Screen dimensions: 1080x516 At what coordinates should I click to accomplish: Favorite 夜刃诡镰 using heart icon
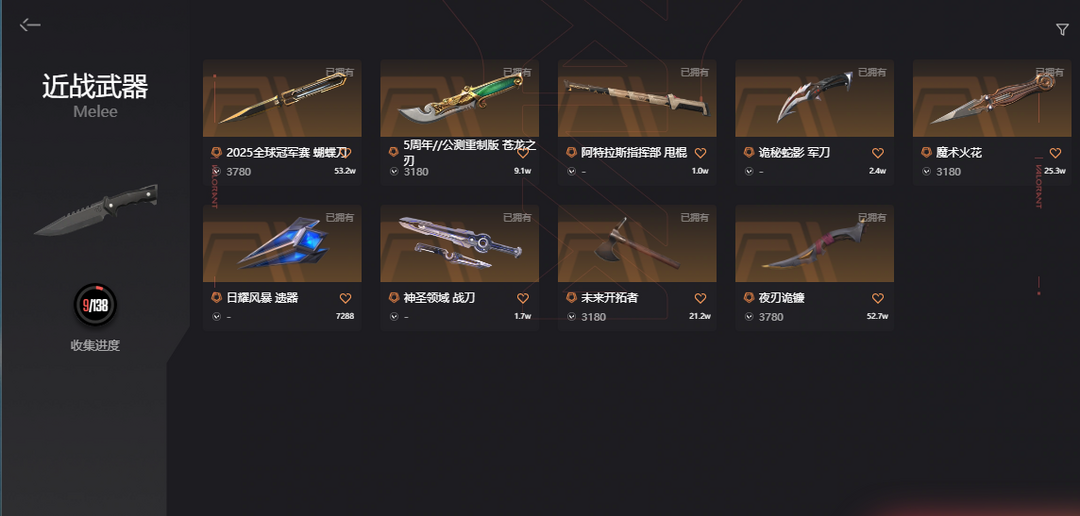[x=878, y=298]
